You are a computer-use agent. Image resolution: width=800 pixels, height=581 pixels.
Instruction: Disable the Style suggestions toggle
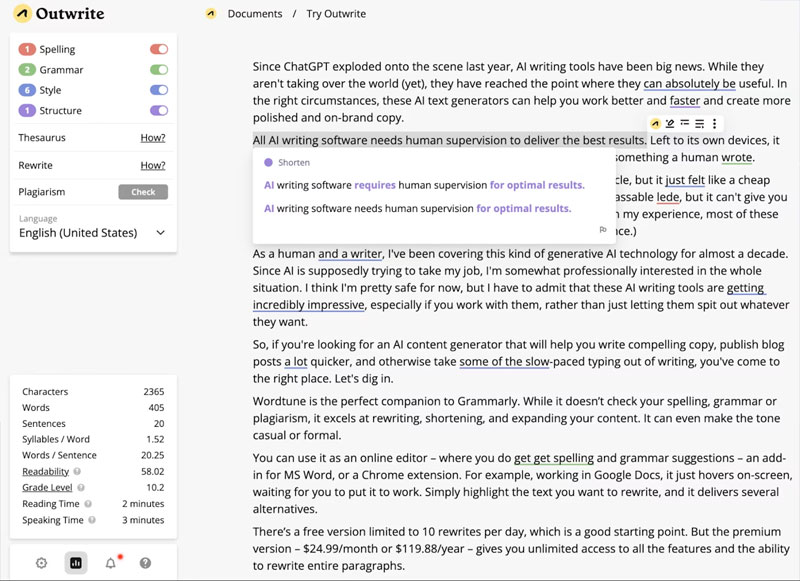click(x=158, y=90)
